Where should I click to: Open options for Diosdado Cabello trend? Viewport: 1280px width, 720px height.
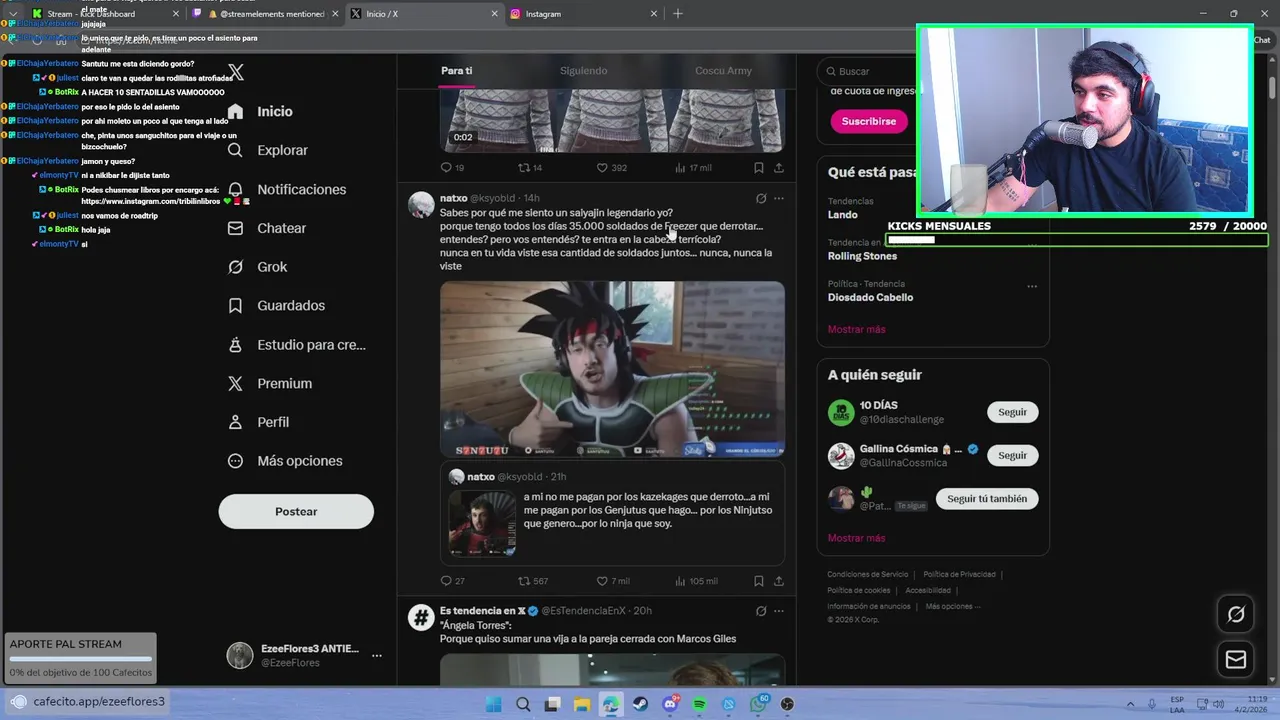(1032, 286)
